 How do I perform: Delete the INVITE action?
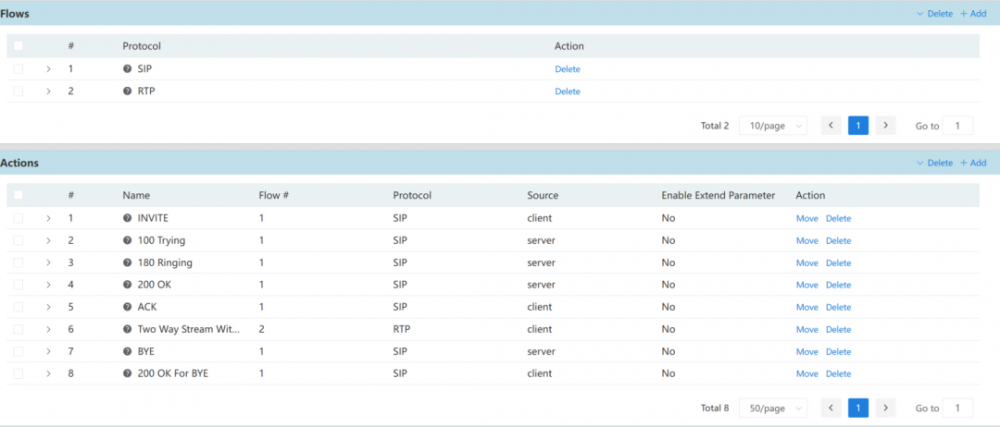[839, 218]
